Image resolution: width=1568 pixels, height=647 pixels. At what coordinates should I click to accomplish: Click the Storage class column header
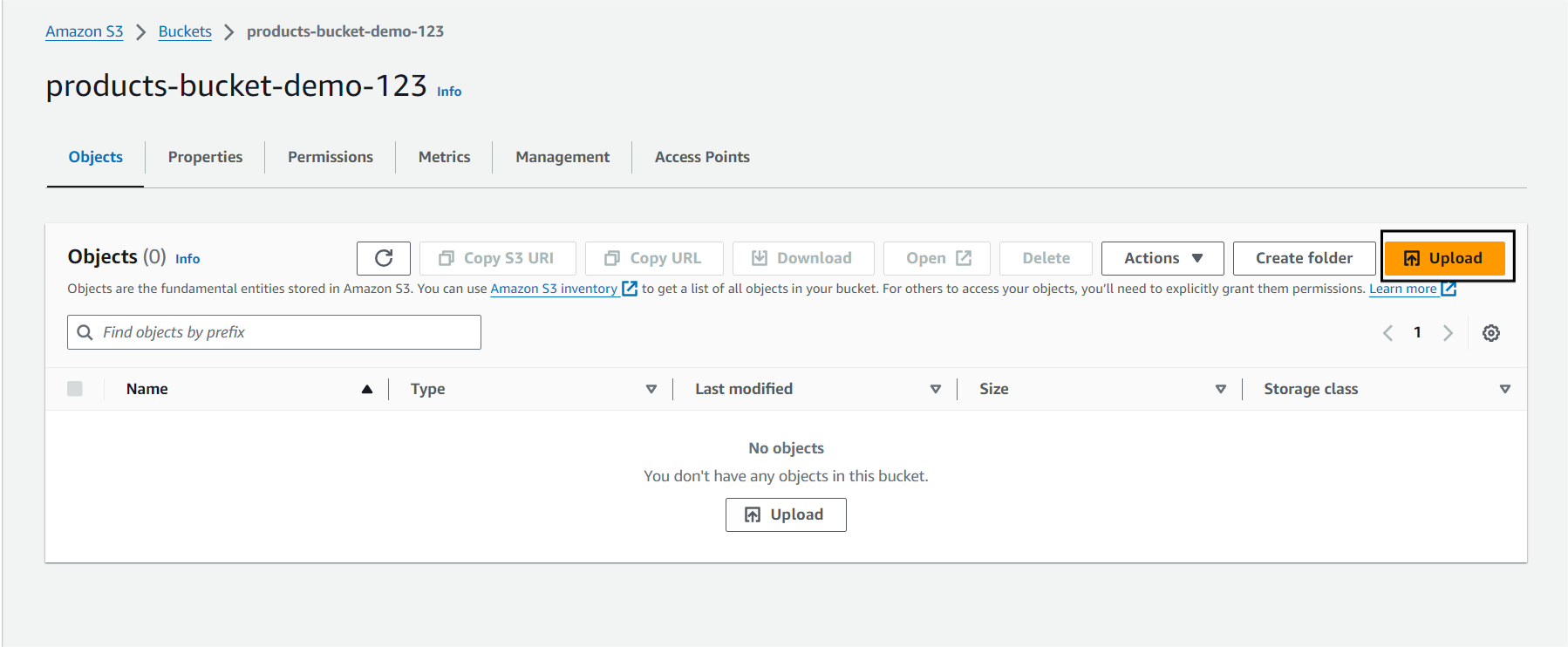coord(1311,389)
